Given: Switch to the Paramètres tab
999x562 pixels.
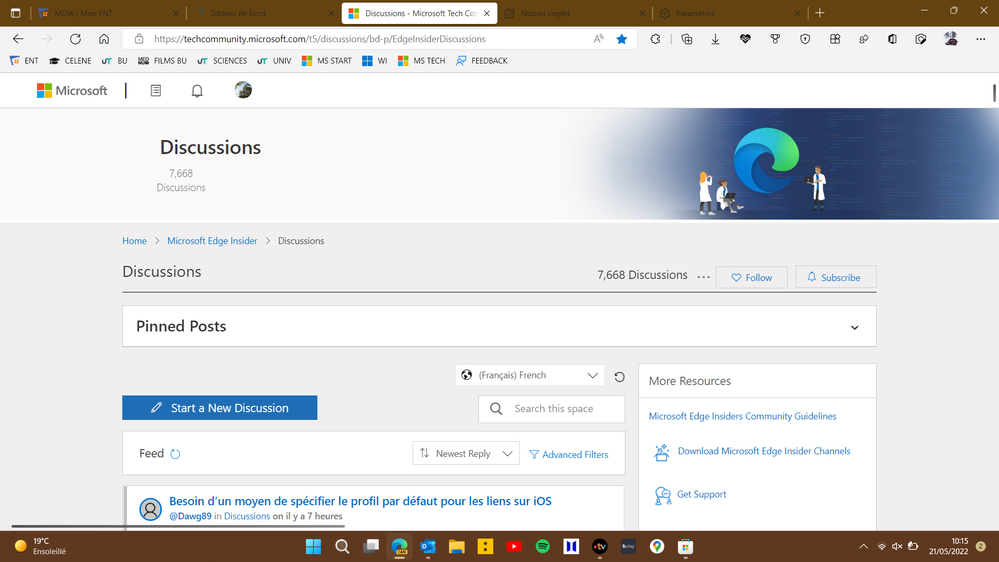Looking at the screenshot, I should (x=729, y=13).
